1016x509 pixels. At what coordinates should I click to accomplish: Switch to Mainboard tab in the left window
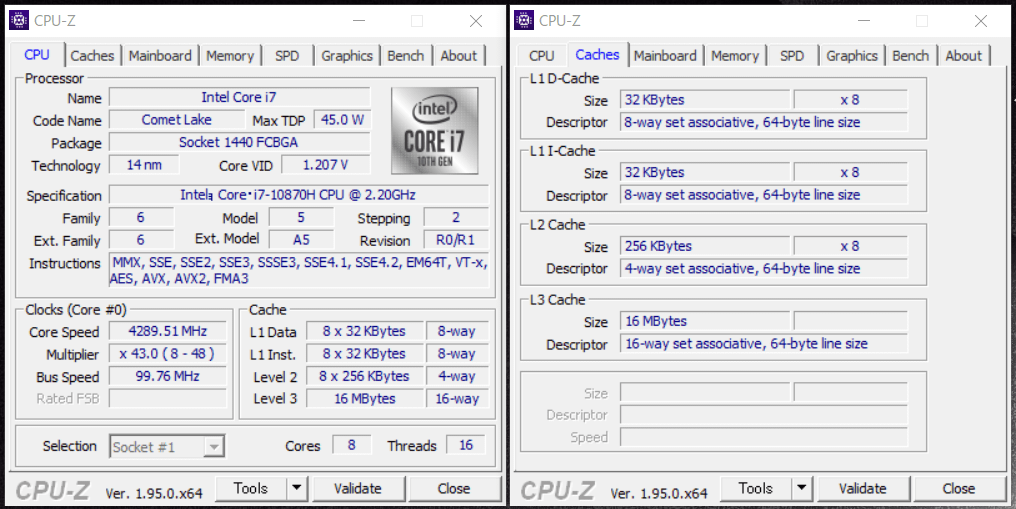pos(160,56)
